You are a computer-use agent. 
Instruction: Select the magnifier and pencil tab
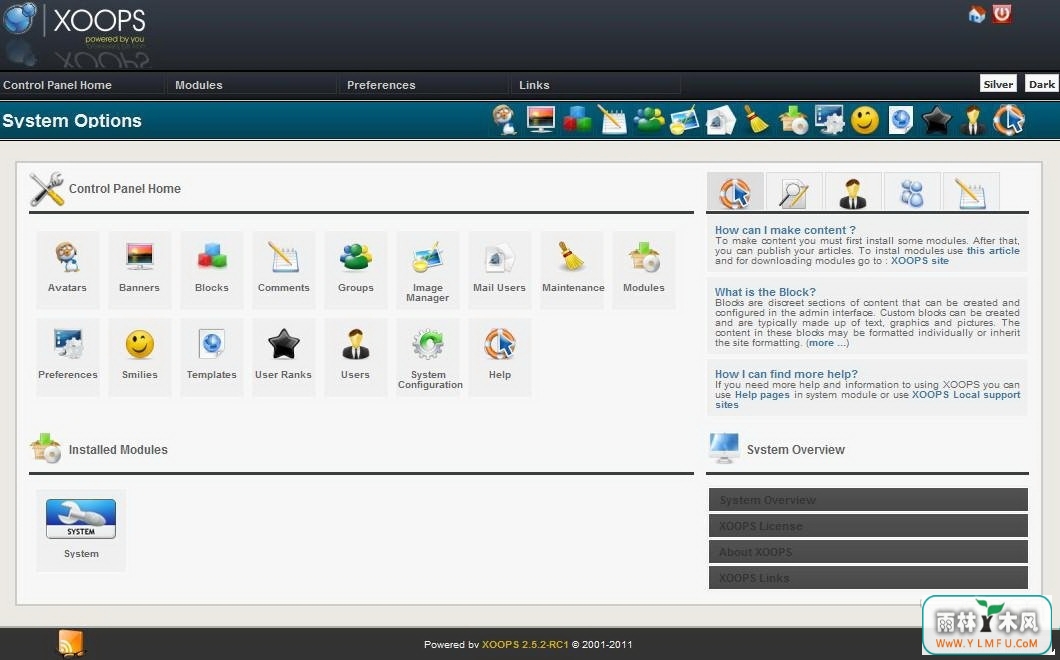pyautogui.click(x=794, y=192)
